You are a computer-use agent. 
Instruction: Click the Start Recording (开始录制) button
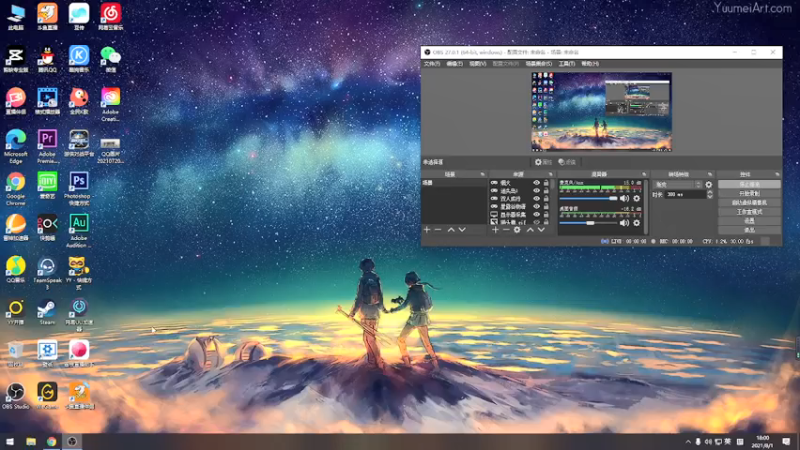749,193
